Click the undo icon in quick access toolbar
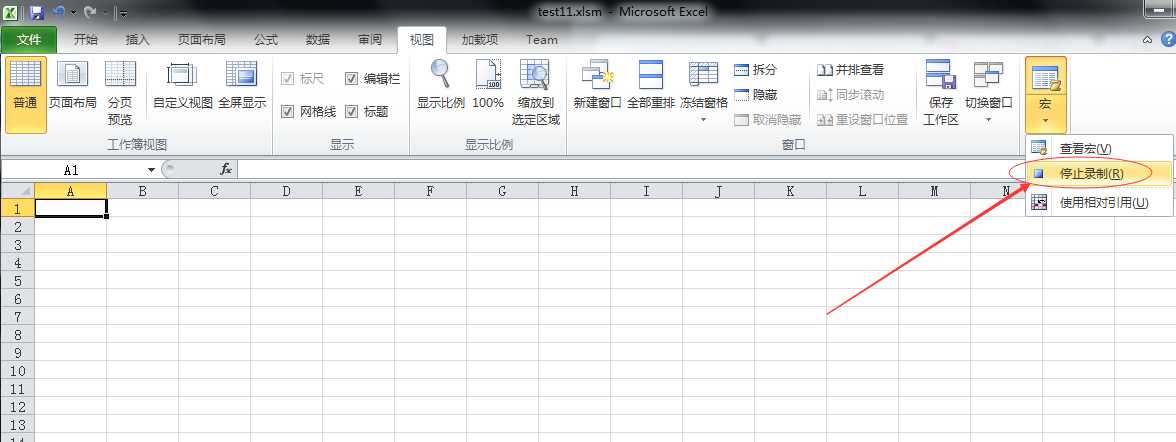 (59, 12)
